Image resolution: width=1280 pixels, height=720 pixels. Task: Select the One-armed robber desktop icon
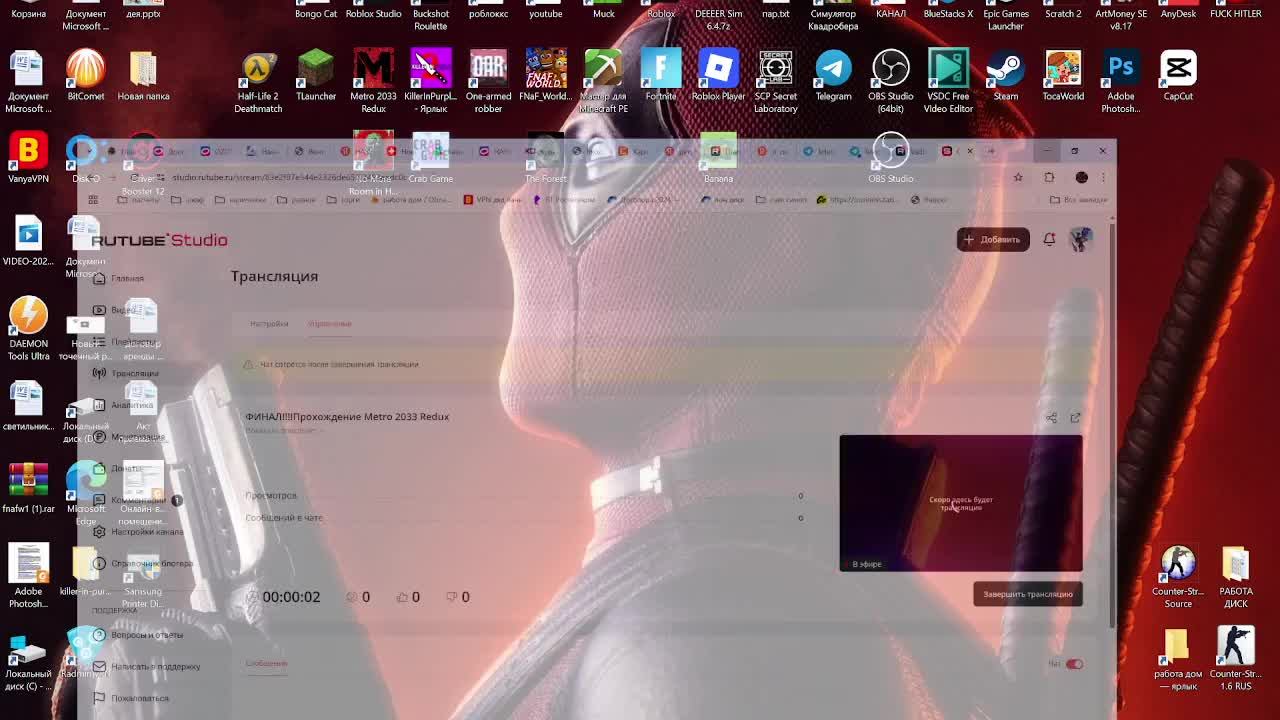coord(488,82)
